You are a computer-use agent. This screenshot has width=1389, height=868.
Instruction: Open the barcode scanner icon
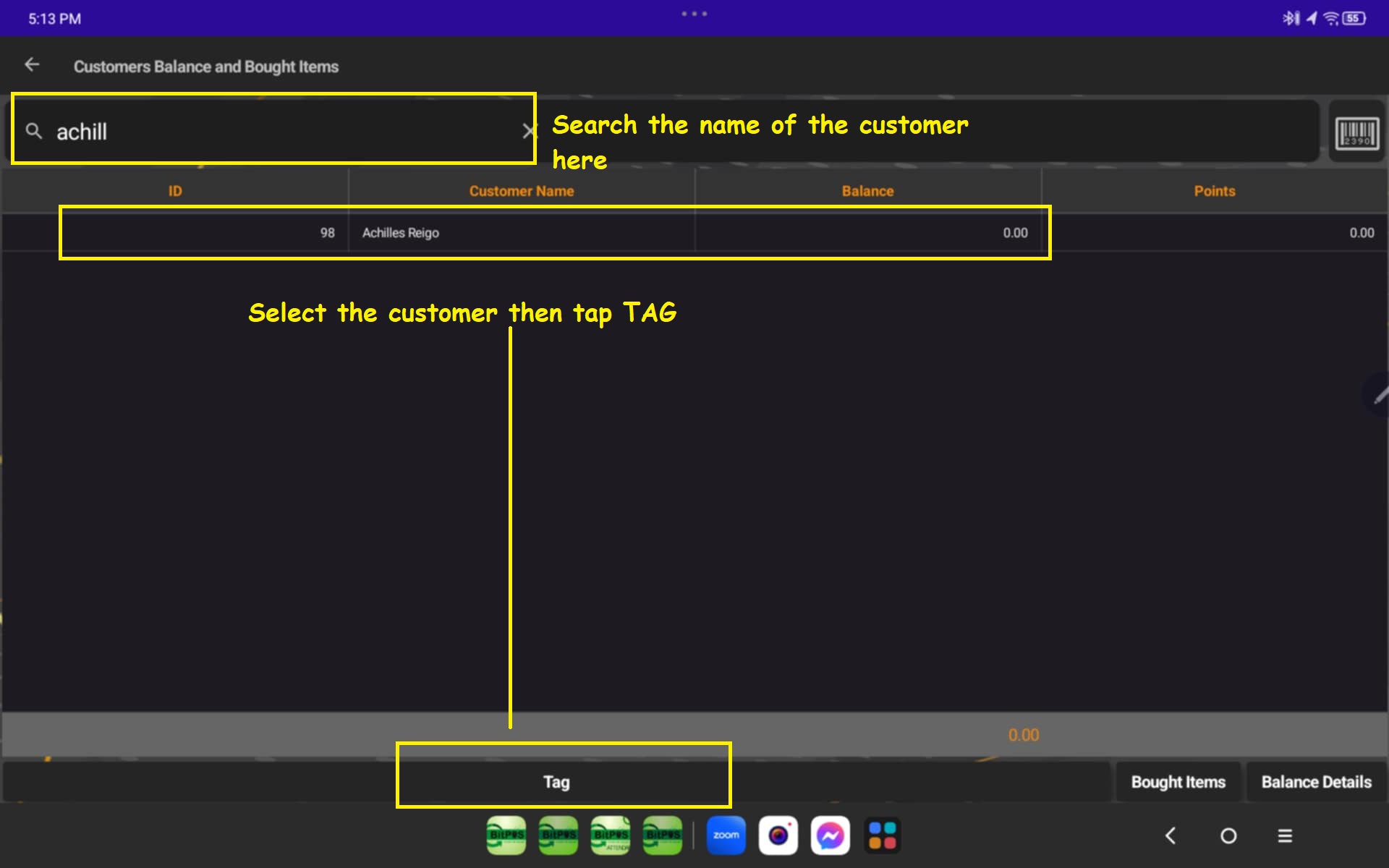pyautogui.click(x=1356, y=133)
